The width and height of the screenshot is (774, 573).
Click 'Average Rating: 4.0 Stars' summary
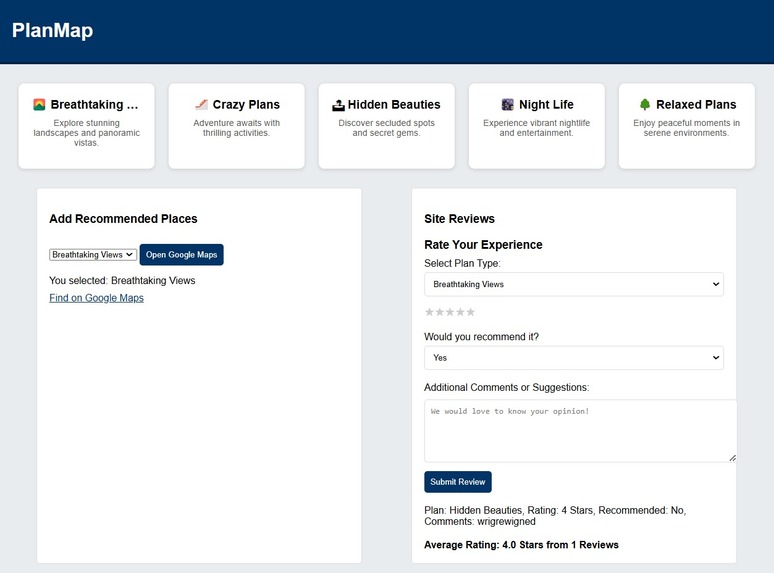tap(521, 545)
